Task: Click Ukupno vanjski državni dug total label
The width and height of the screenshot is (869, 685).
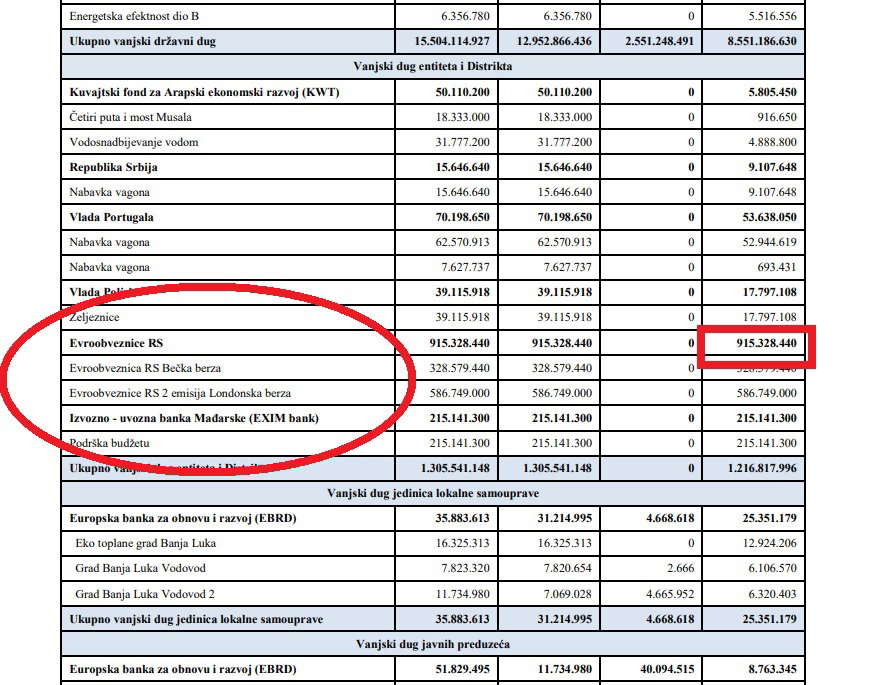Action: point(142,41)
